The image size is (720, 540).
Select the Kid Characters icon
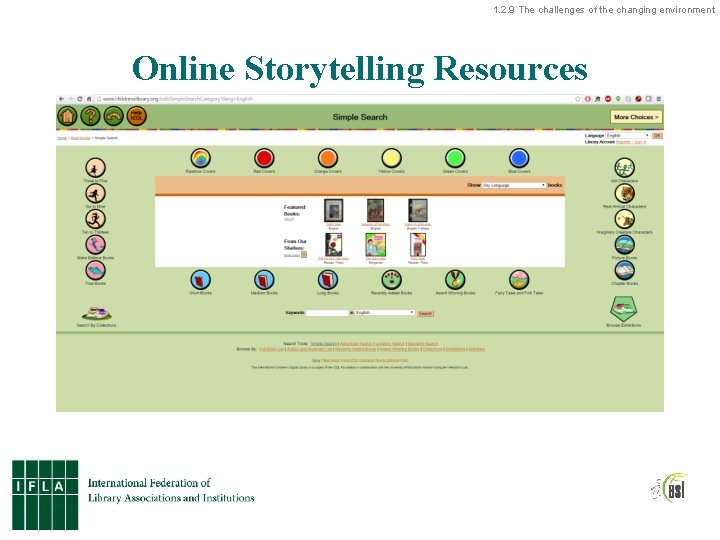coord(624,168)
